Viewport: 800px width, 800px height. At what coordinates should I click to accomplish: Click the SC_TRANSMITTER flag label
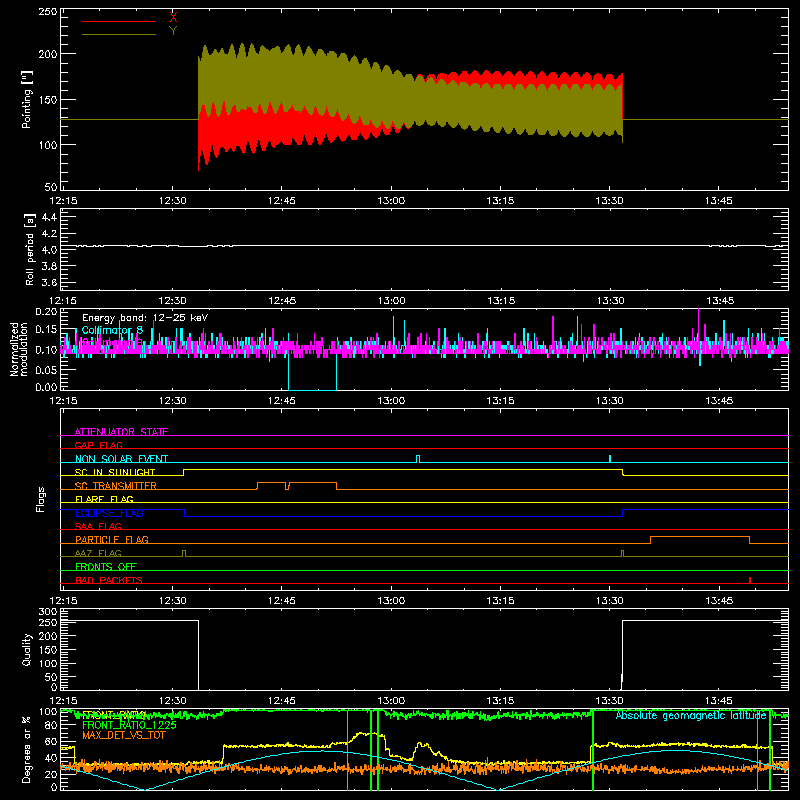[115, 486]
